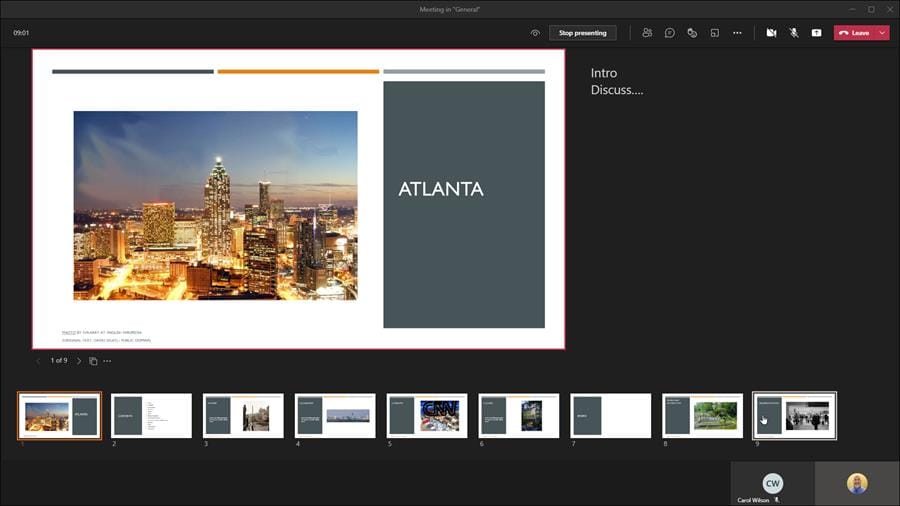Toggle slide thumbnail strip icon
Image resolution: width=900 pixels, height=506 pixels.
tap(93, 361)
